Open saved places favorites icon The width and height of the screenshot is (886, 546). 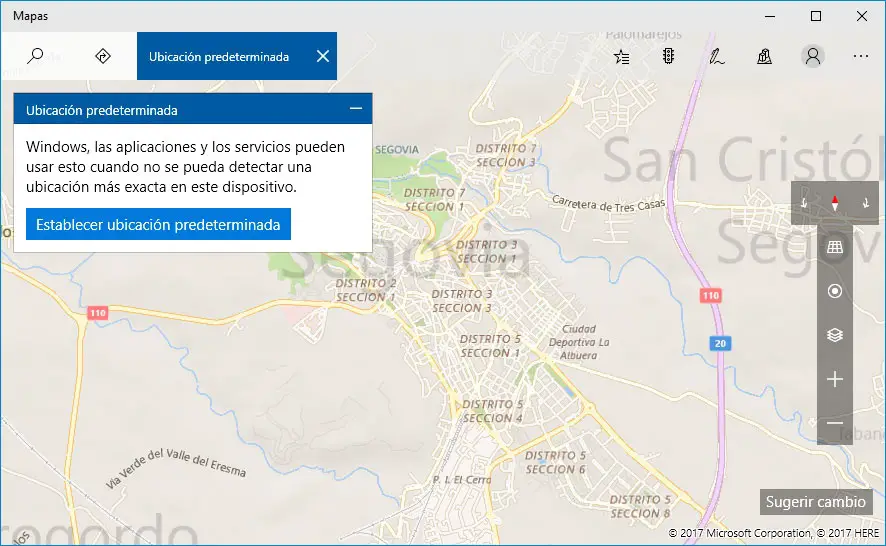(622, 57)
